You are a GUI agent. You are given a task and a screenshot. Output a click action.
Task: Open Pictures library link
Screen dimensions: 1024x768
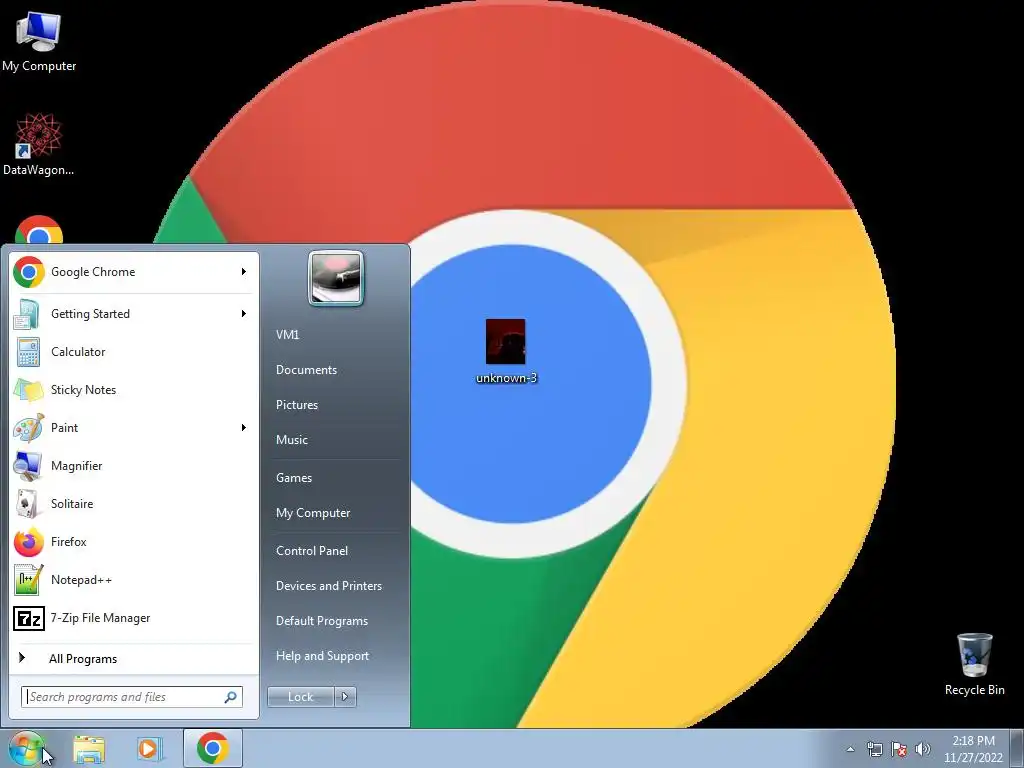(x=297, y=405)
